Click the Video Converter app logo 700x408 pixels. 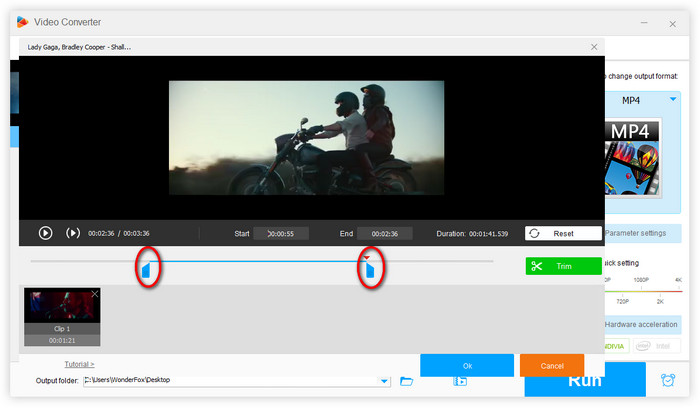coord(22,22)
